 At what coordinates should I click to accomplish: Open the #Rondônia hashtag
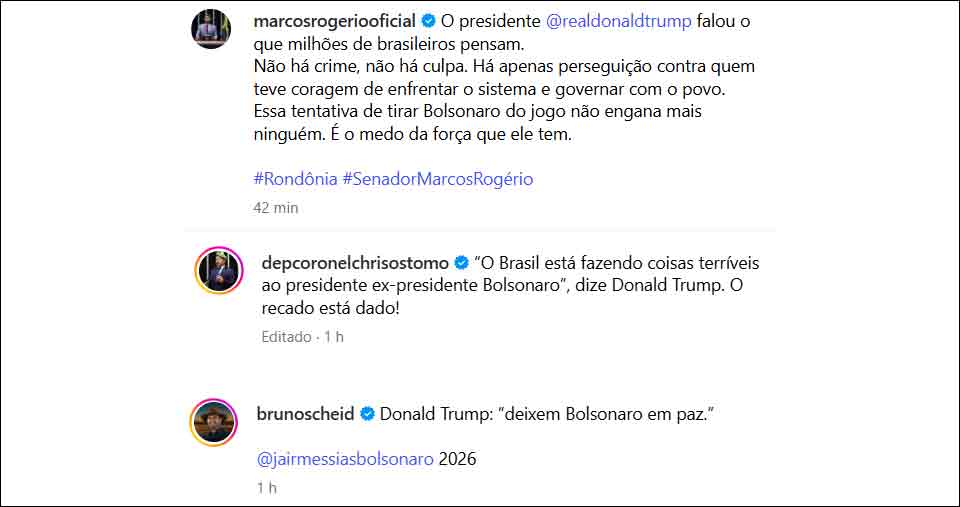click(x=295, y=179)
